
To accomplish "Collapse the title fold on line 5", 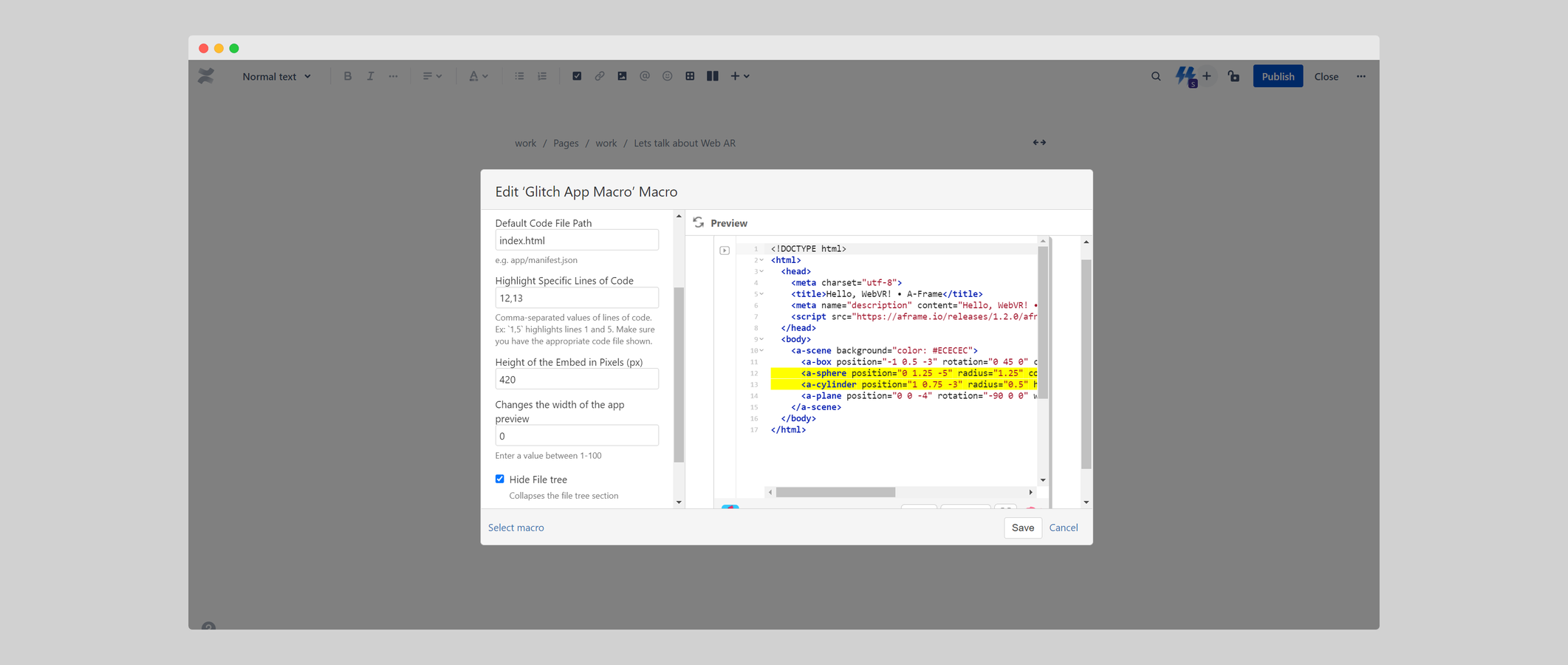I will 761,294.
